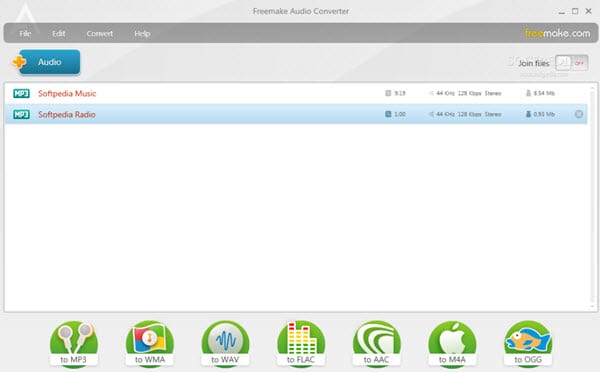Image resolution: width=600 pixels, height=372 pixels.
Task: Select the Softpedia Music file row
Action: (296, 93)
